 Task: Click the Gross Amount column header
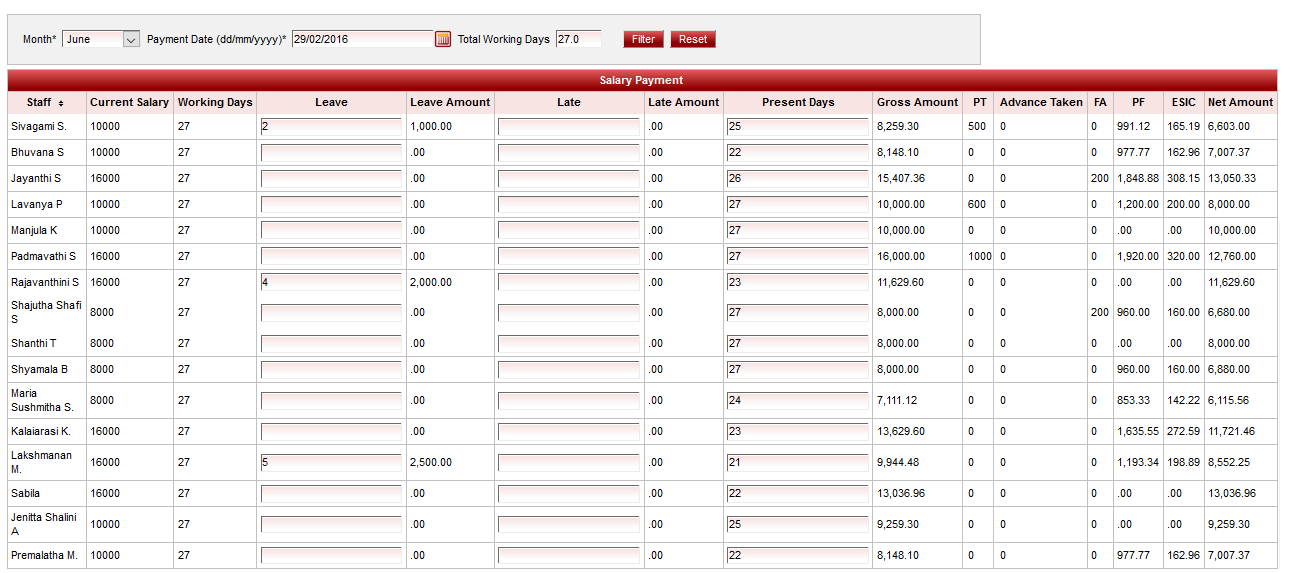coord(917,102)
